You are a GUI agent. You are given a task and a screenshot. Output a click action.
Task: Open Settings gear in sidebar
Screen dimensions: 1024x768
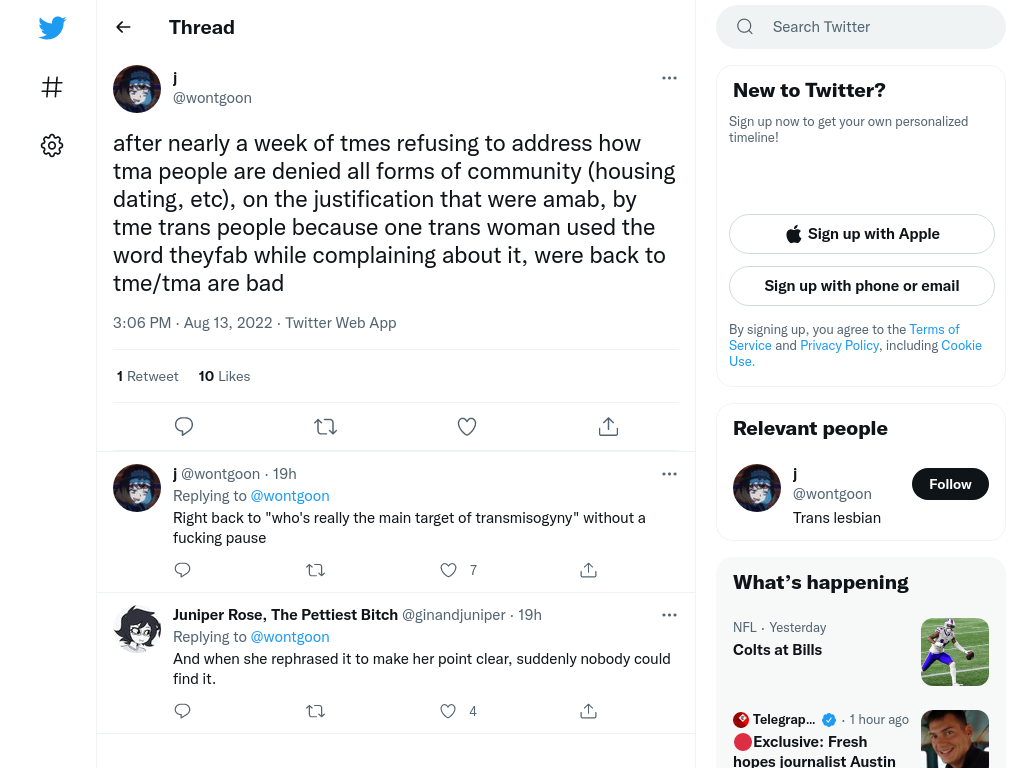52,145
